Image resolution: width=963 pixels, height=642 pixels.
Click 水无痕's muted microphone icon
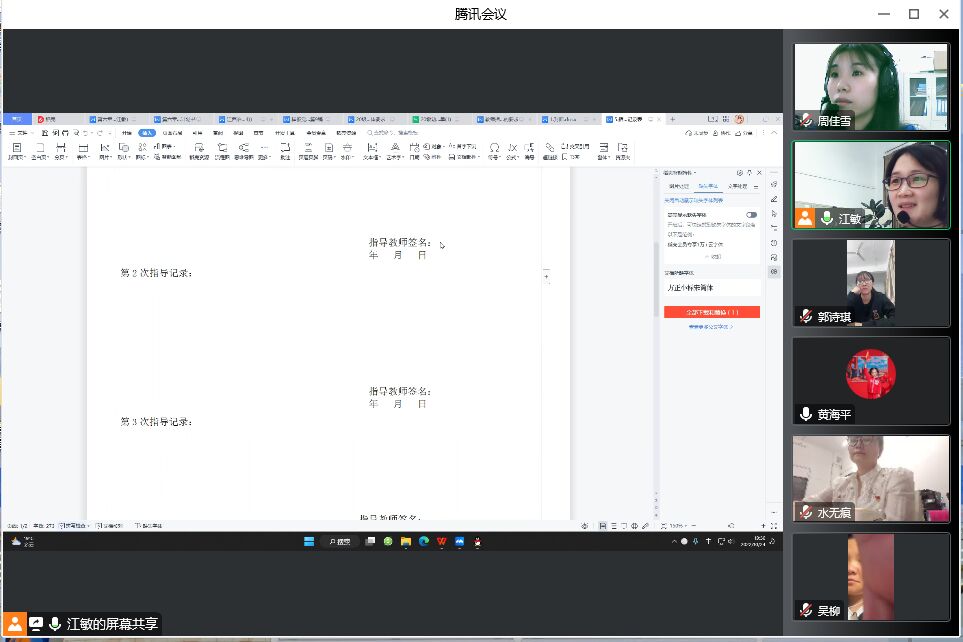pos(806,512)
